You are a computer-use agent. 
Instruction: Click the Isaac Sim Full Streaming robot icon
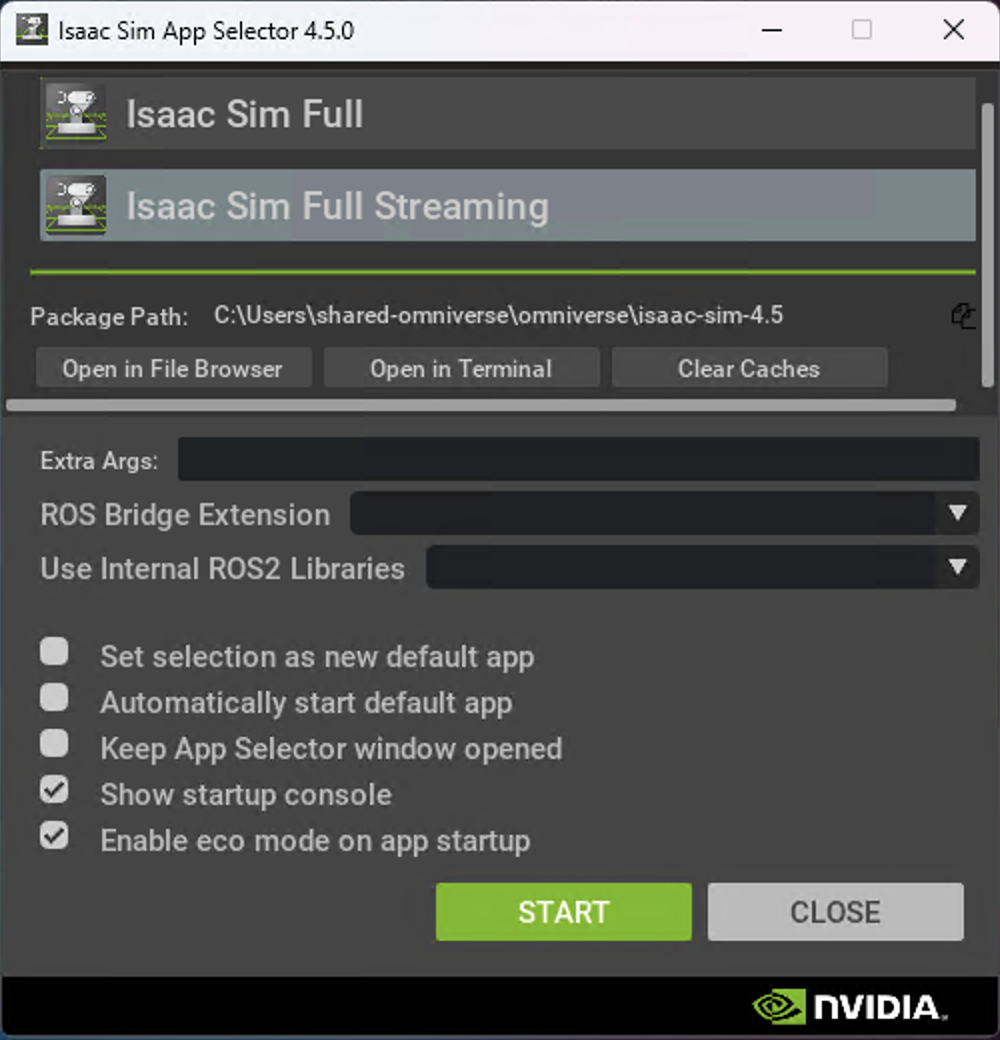(74, 205)
